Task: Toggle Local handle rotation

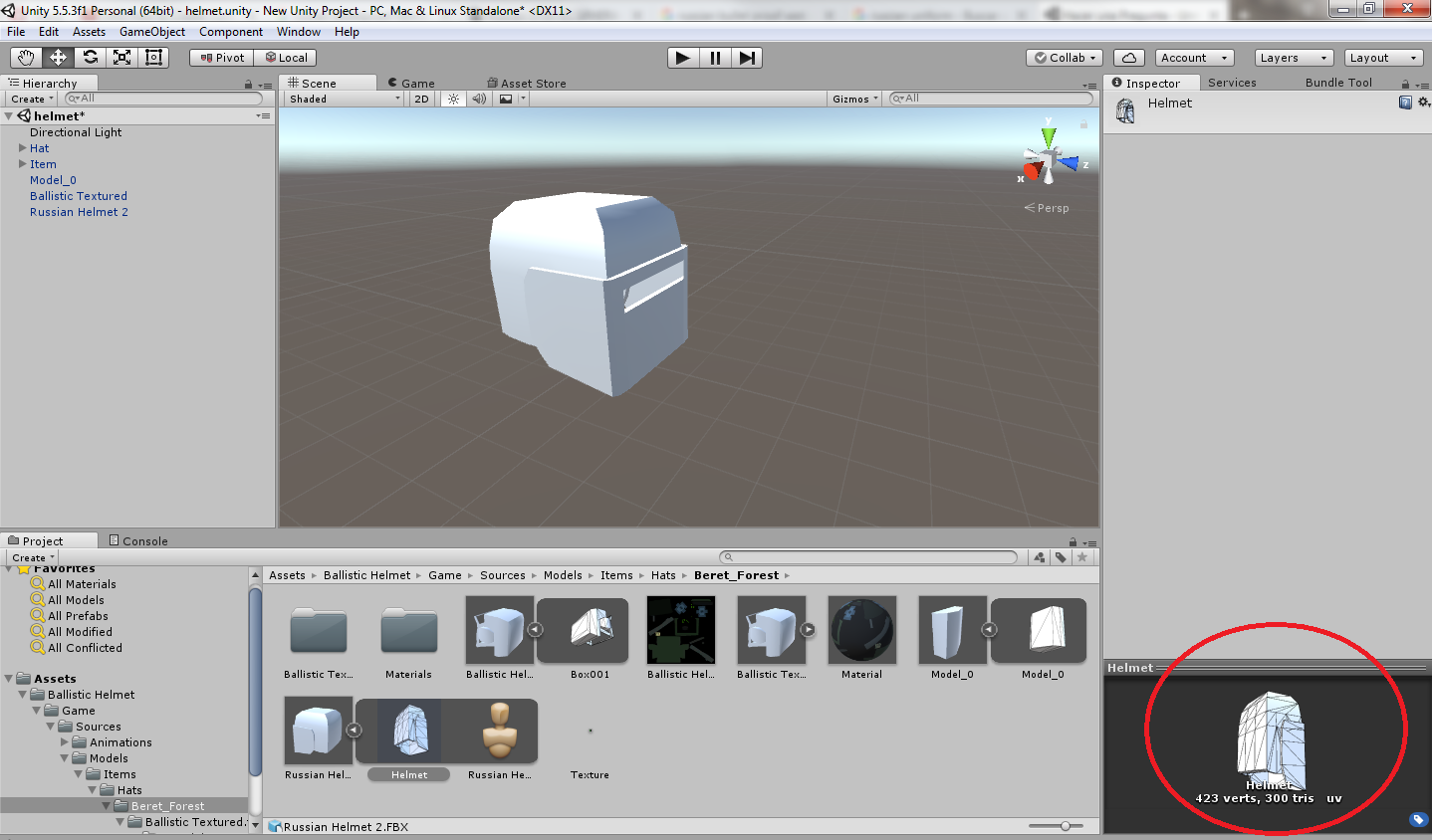Action: (x=286, y=58)
